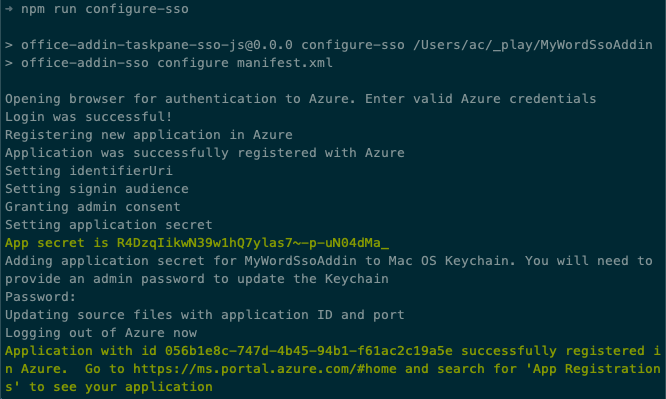Click the 'Granting admin consent' line
The height and width of the screenshot is (399, 666).
[x=93, y=207]
